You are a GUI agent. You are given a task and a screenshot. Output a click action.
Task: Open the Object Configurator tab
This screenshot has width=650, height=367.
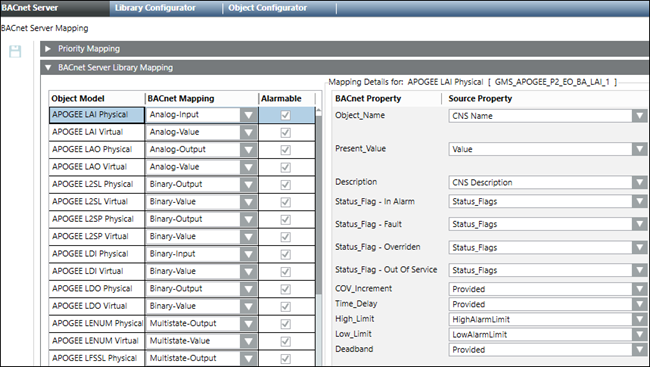(x=267, y=8)
